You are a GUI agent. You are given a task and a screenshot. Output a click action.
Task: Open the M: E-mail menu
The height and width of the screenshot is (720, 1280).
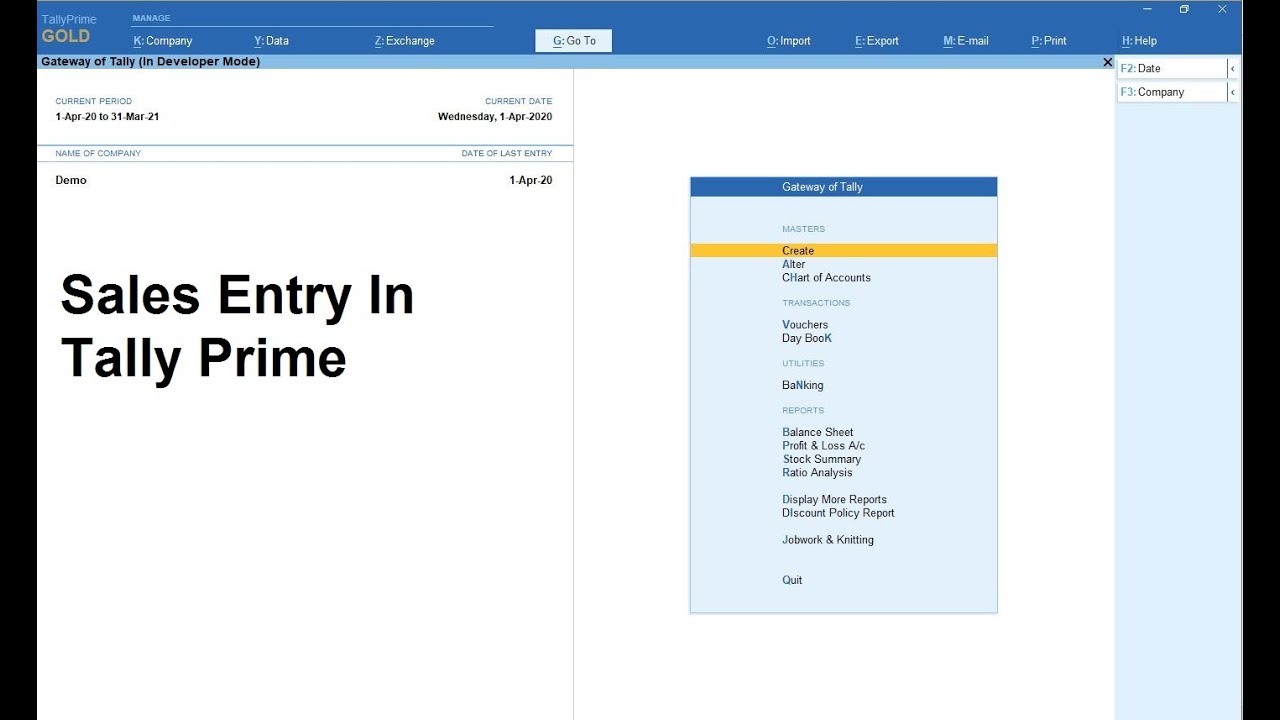[966, 41]
